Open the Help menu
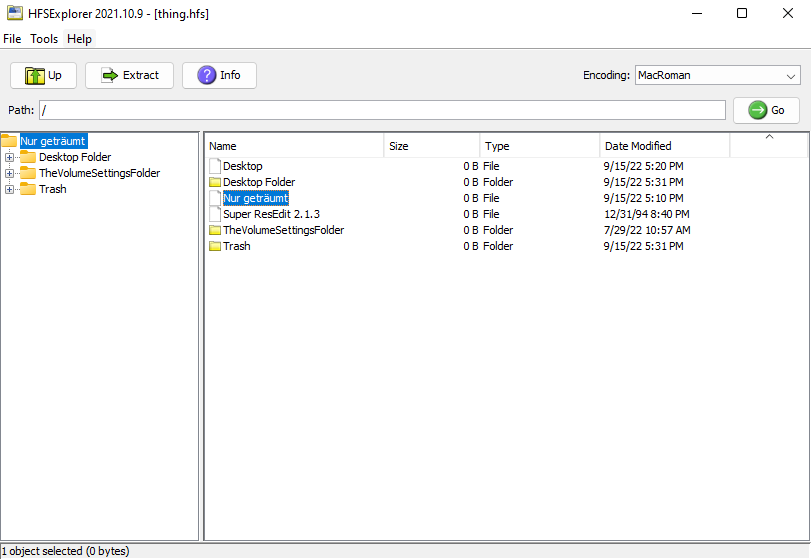Screen dimensions: 811x559 79,39
